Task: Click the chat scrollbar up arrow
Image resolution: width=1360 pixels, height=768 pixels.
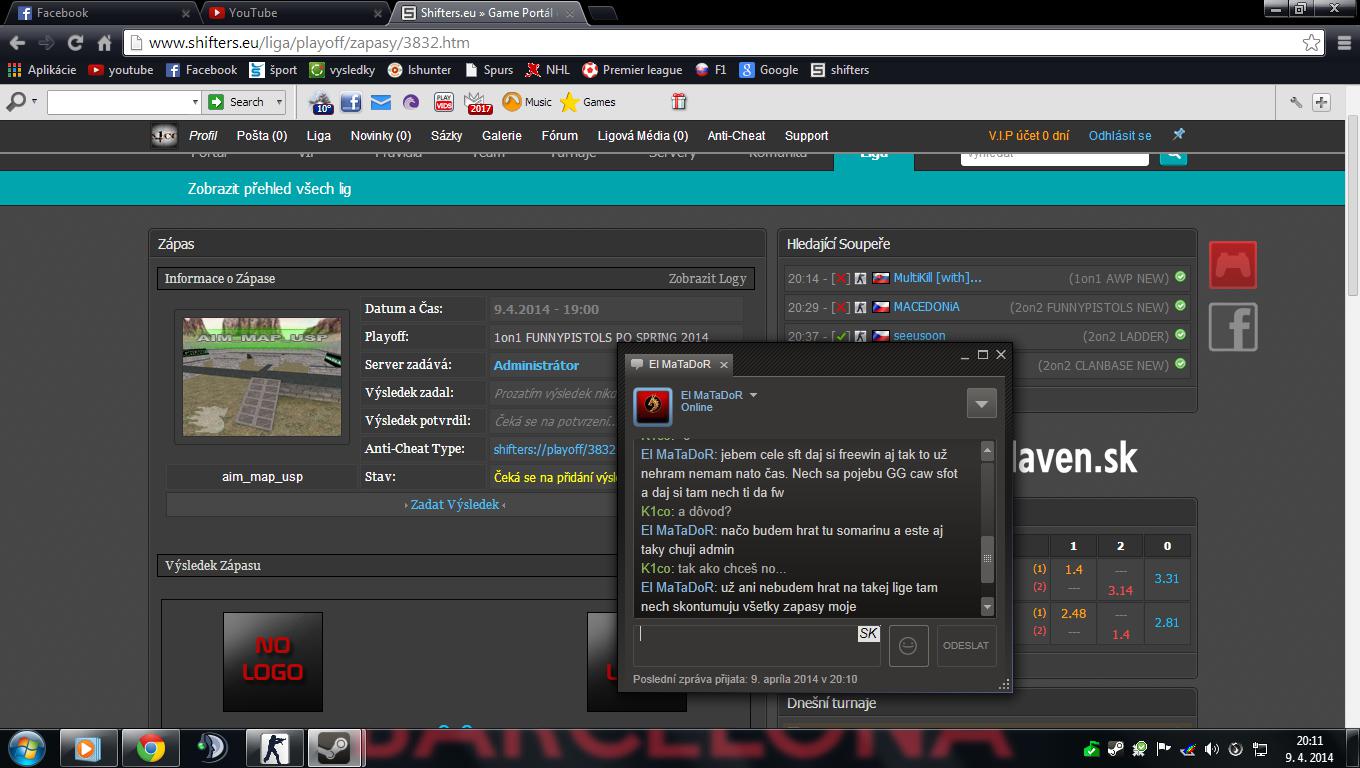Action: coord(987,450)
